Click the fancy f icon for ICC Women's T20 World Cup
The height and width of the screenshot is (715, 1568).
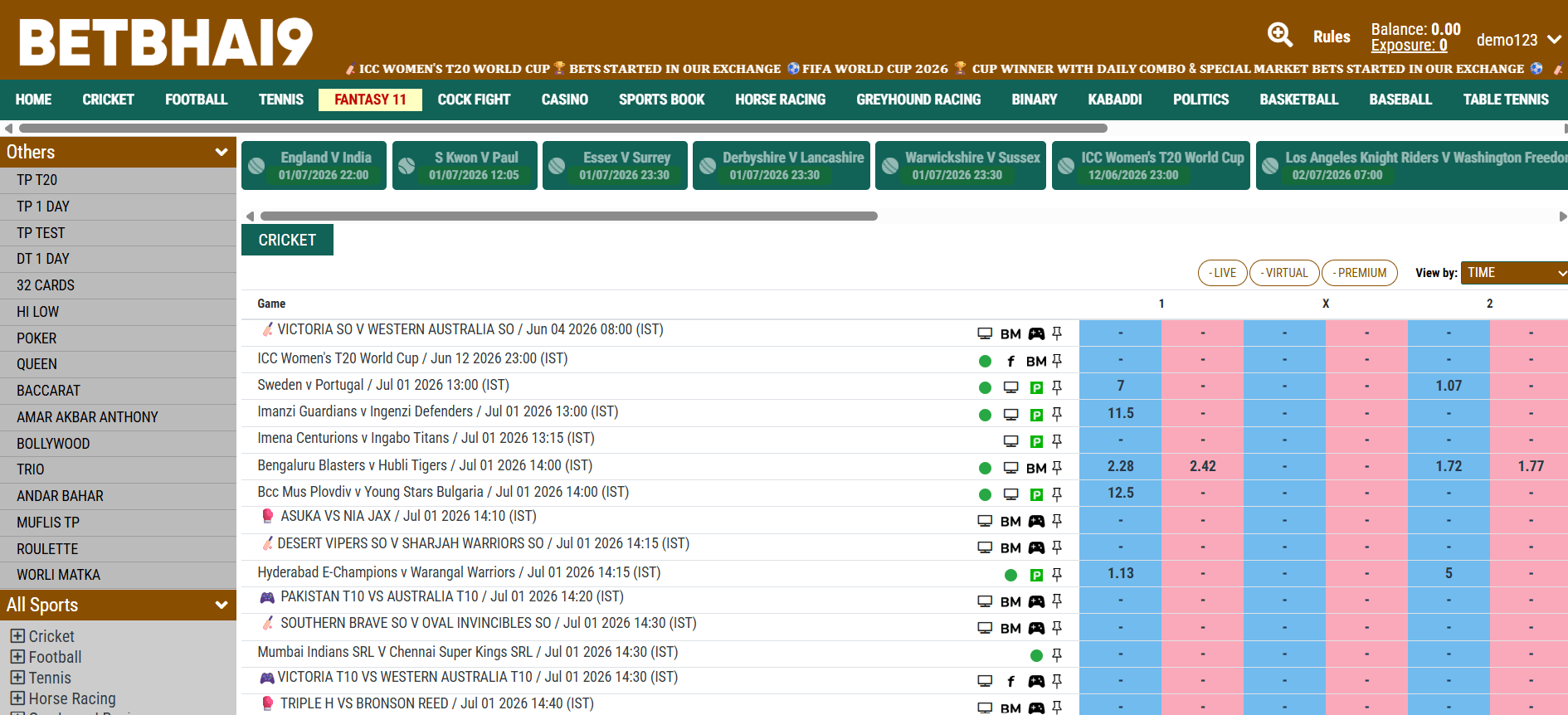1010,361
